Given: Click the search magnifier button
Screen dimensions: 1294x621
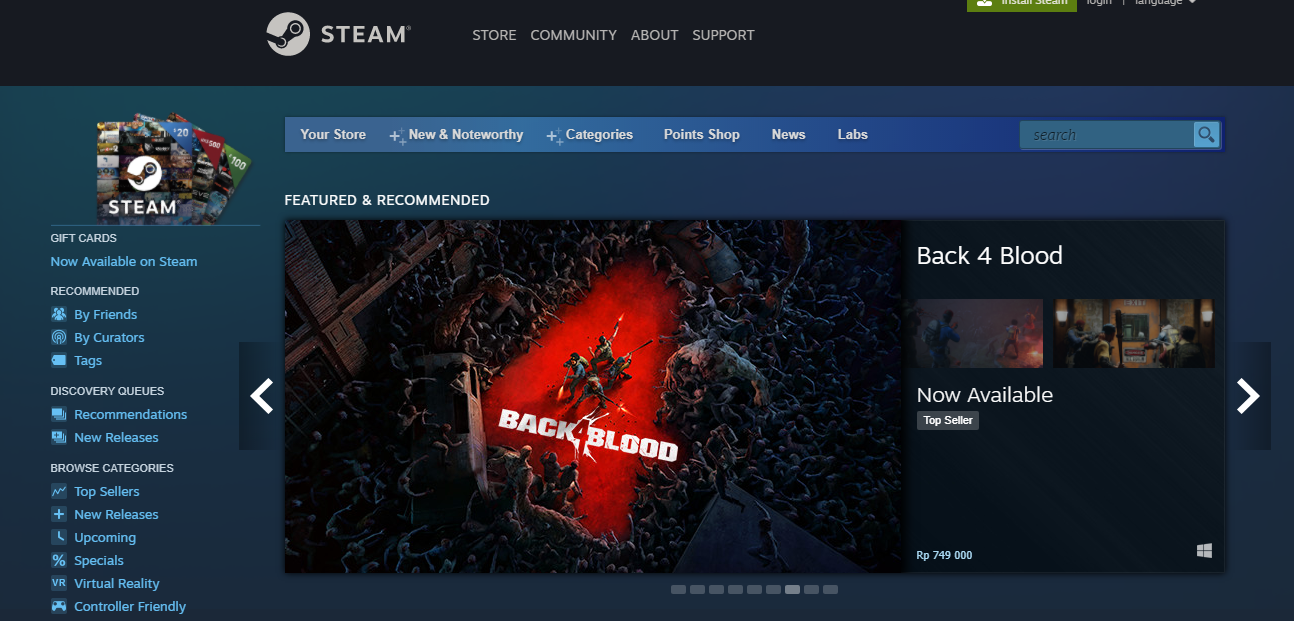Looking at the screenshot, I should point(1206,135).
